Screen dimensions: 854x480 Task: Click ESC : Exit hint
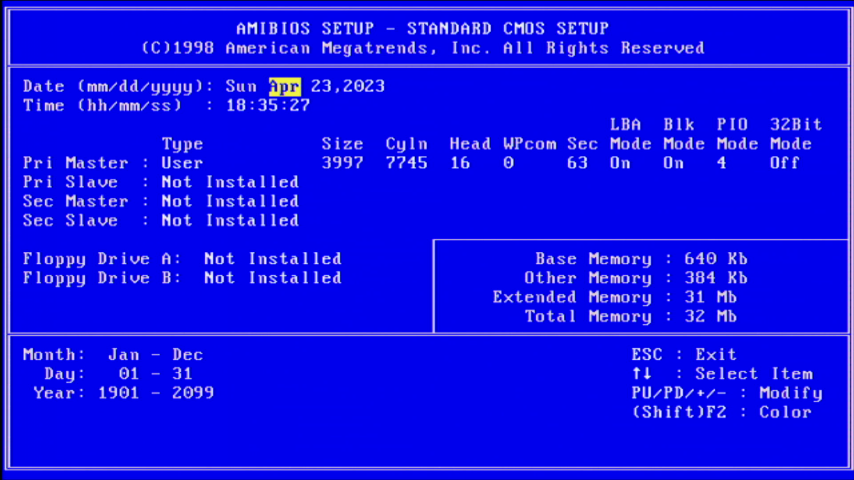(x=684, y=355)
